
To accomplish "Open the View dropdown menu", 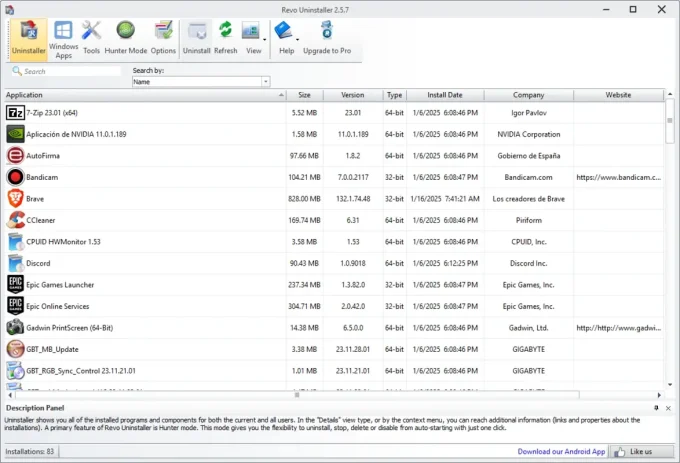I will coord(254,37).
